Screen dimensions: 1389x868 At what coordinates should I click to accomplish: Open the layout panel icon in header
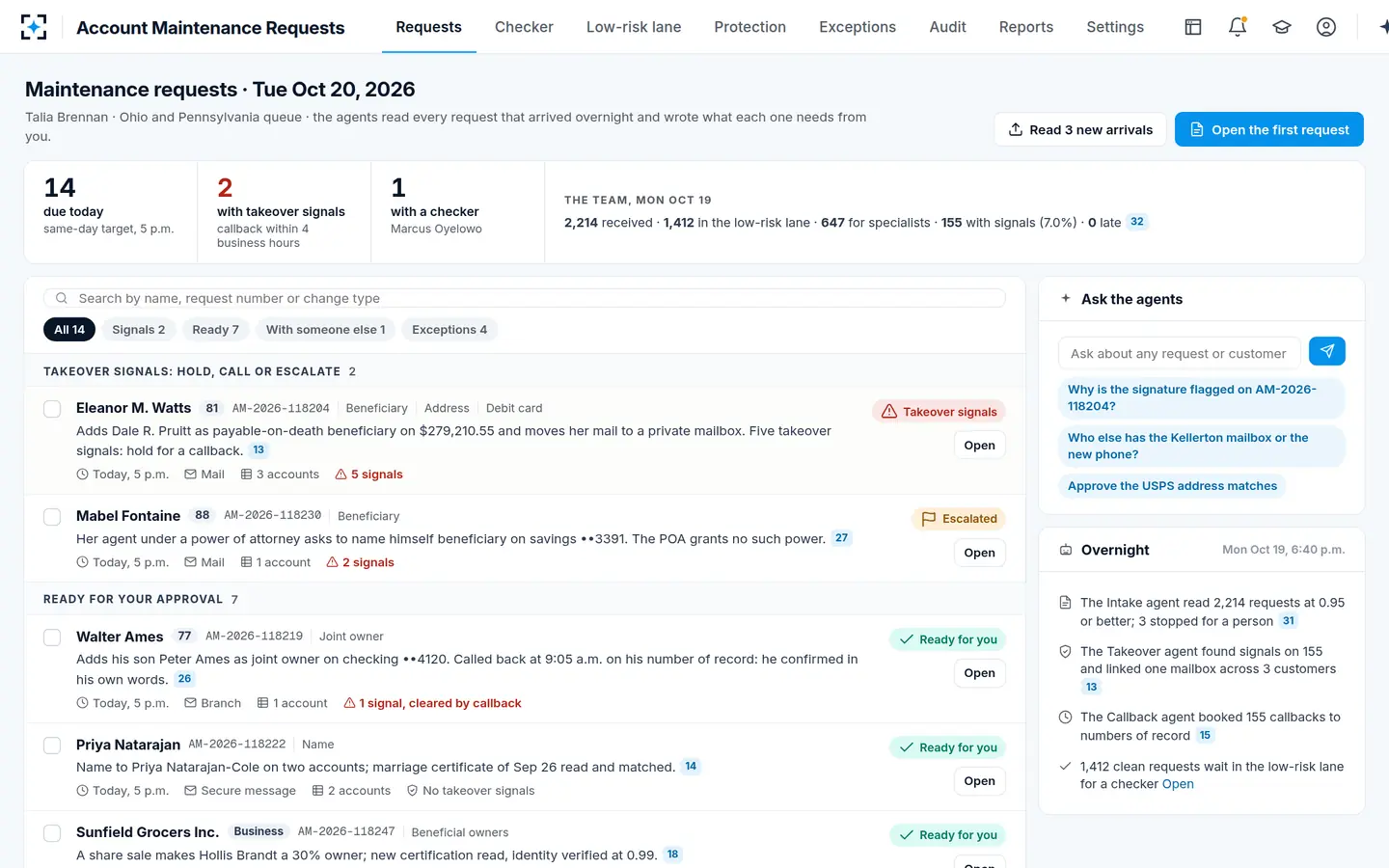coord(1193,27)
